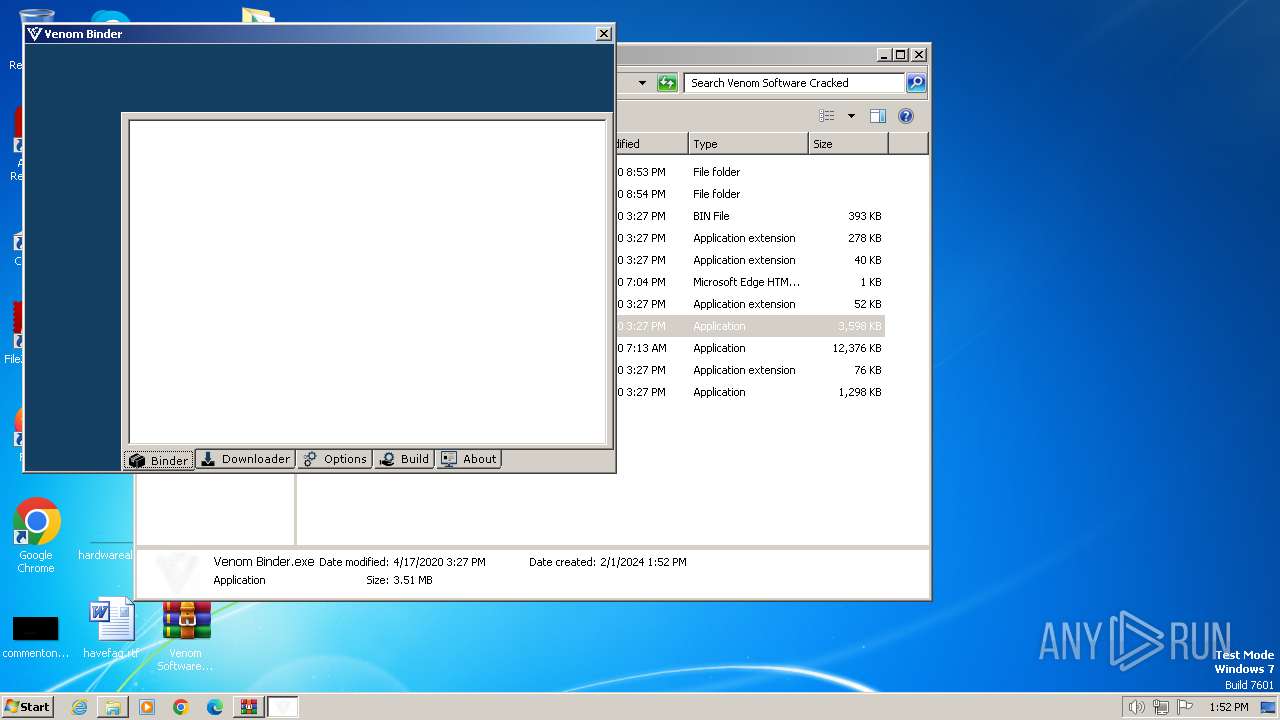Select the 1,298 KB Application row
This screenshot has width=1280, height=720.
click(x=750, y=392)
